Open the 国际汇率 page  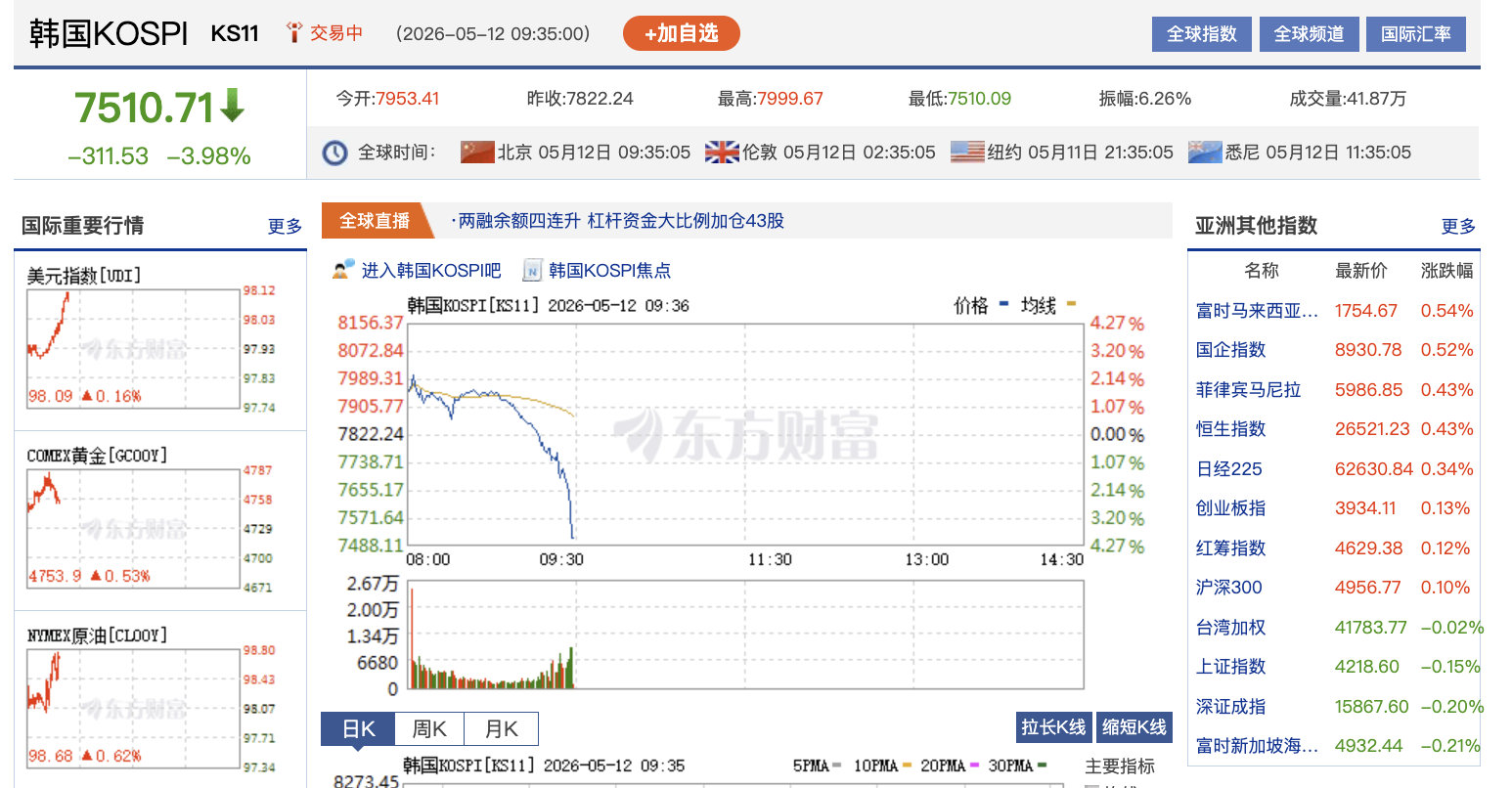click(x=1415, y=34)
